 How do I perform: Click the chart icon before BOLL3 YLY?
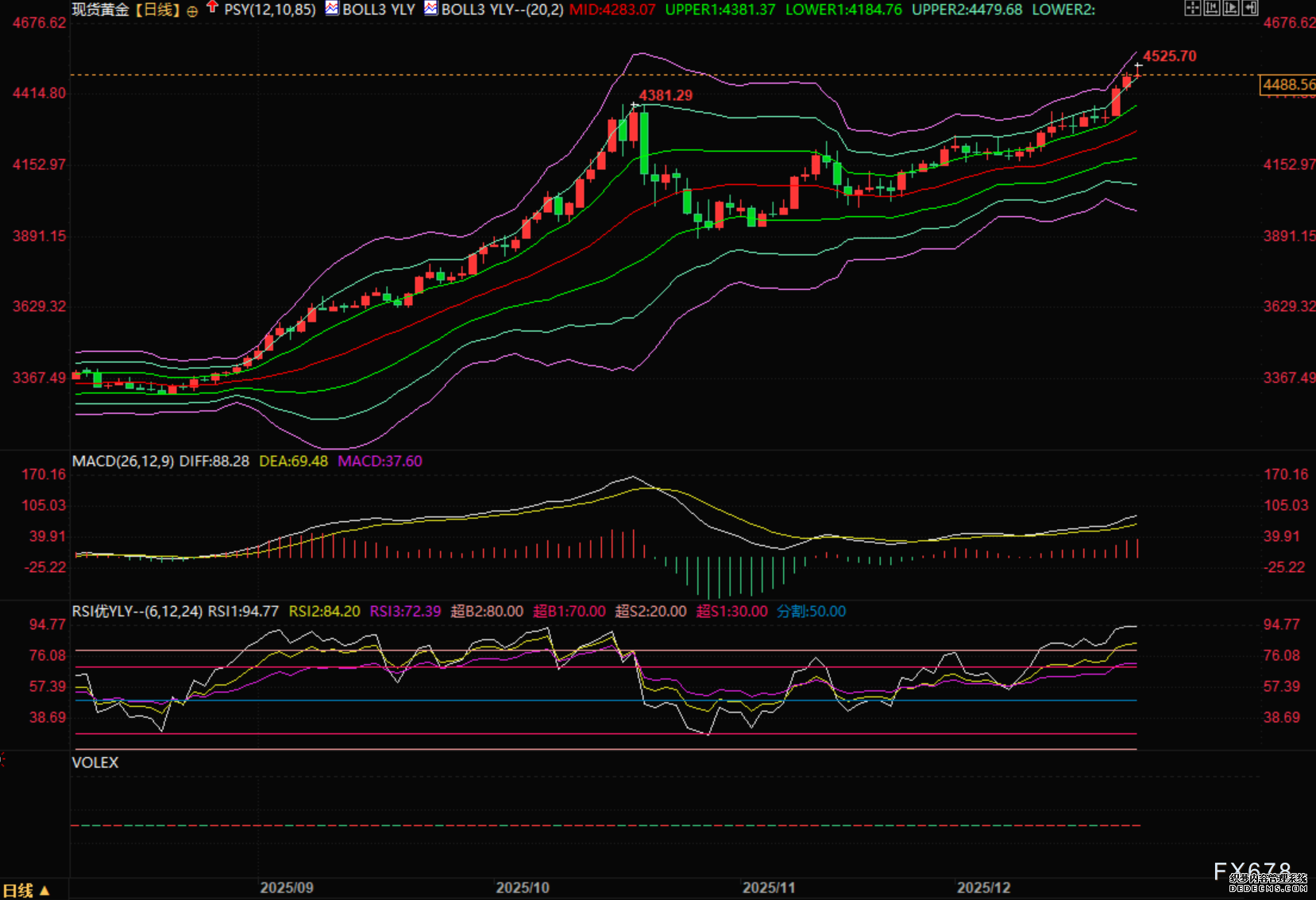pyautogui.click(x=332, y=9)
